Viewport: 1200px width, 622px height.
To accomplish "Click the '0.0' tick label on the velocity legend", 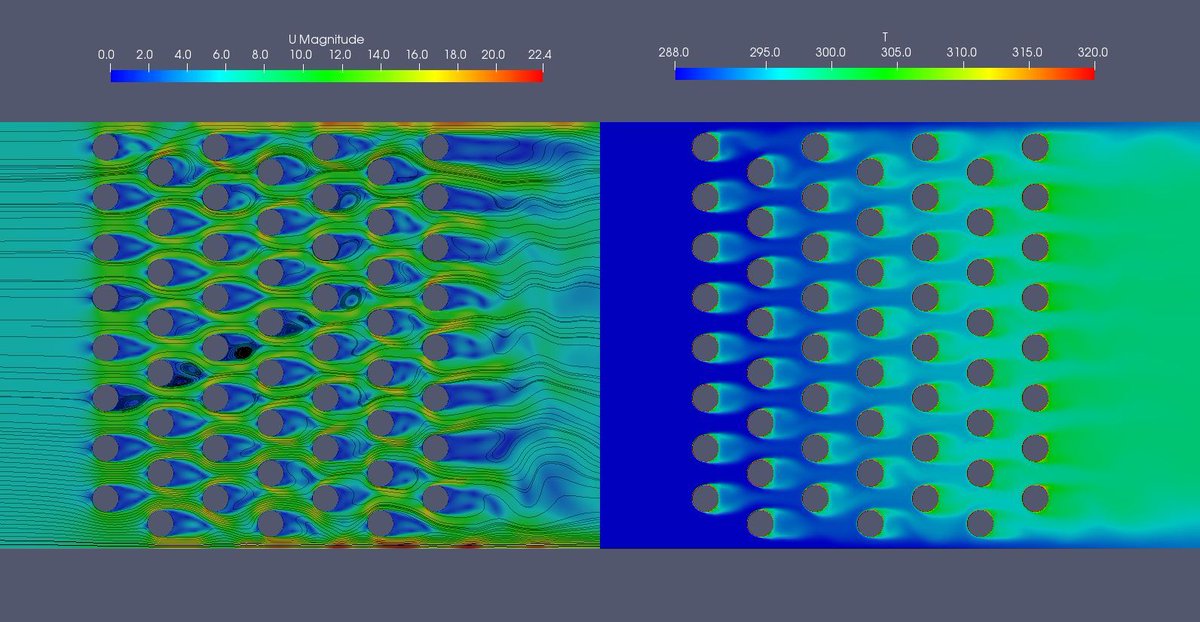I will (x=105, y=55).
